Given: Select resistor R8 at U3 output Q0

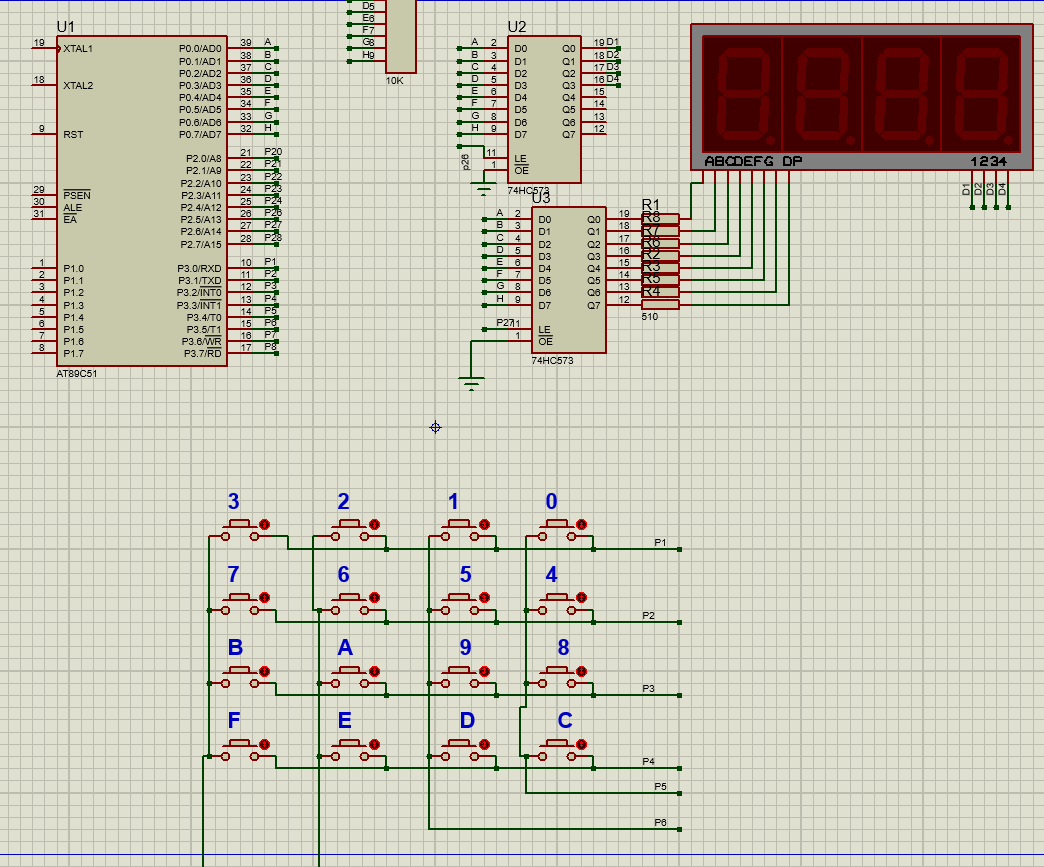Looking at the screenshot, I should click(x=660, y=219).
